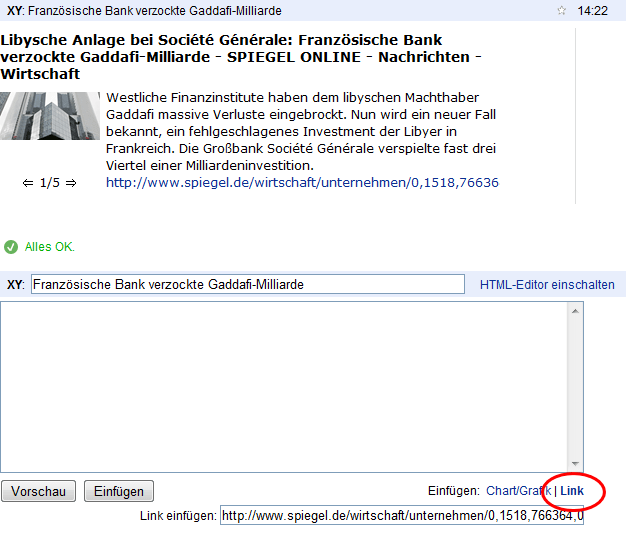
Task: Switch on the HTML-Editor einschalten link
Action: [547, 285]
